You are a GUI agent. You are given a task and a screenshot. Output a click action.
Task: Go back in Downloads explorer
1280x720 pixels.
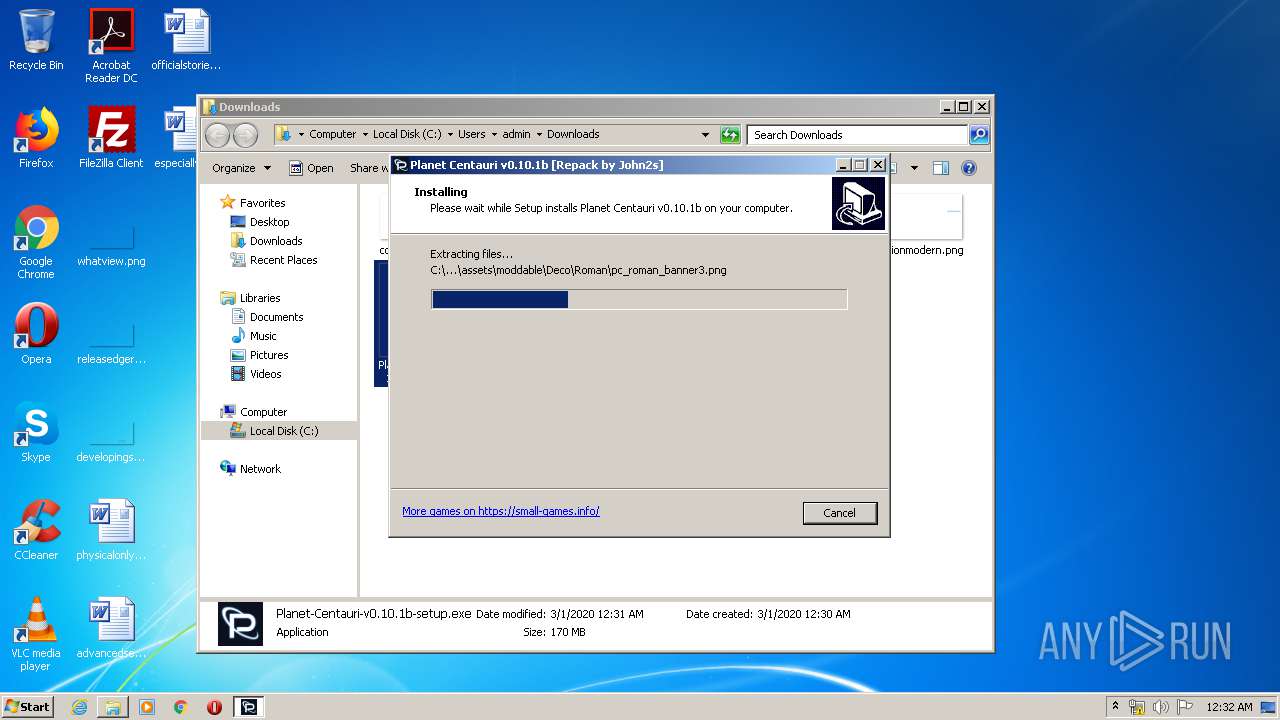217,135
